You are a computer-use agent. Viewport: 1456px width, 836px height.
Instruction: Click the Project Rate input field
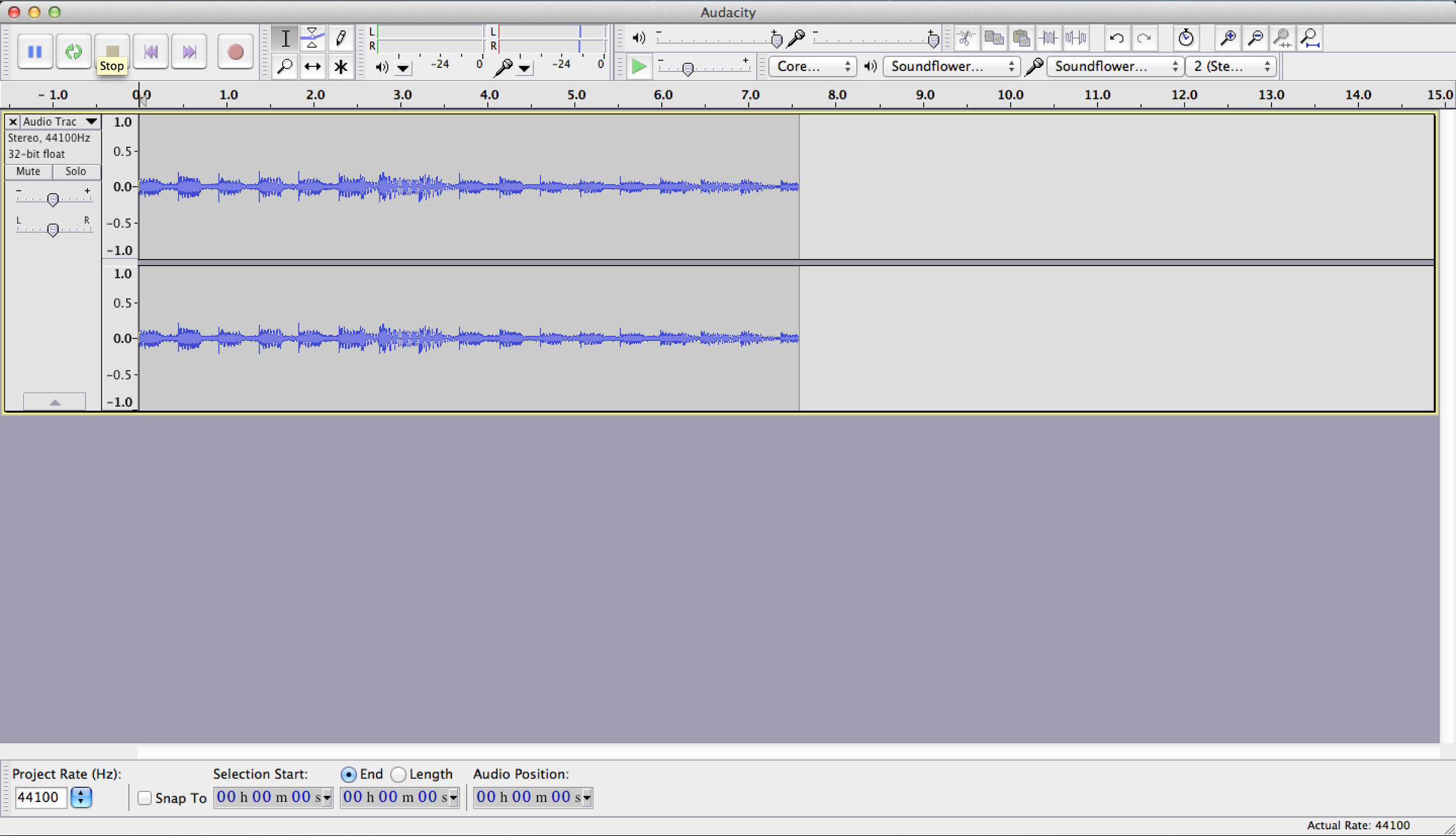(41, 797)
